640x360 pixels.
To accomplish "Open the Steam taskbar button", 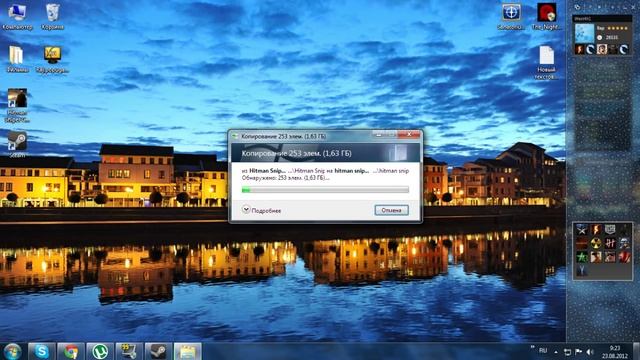I will 158,351.
